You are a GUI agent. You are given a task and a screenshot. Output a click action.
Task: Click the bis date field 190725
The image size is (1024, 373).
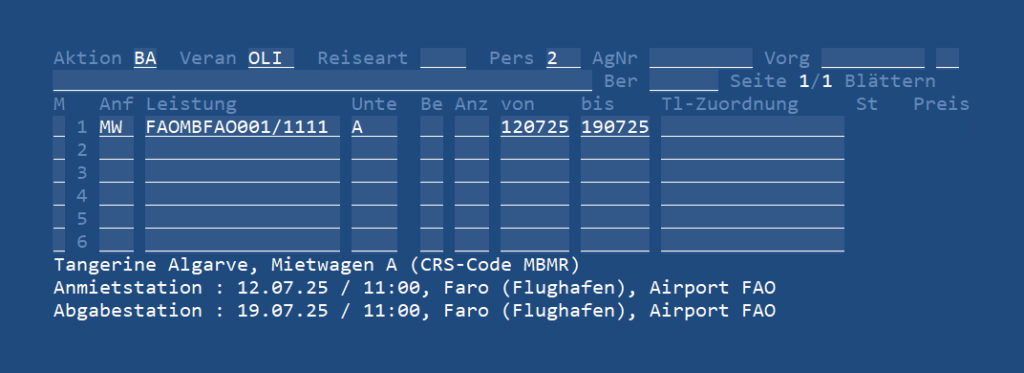615,127
